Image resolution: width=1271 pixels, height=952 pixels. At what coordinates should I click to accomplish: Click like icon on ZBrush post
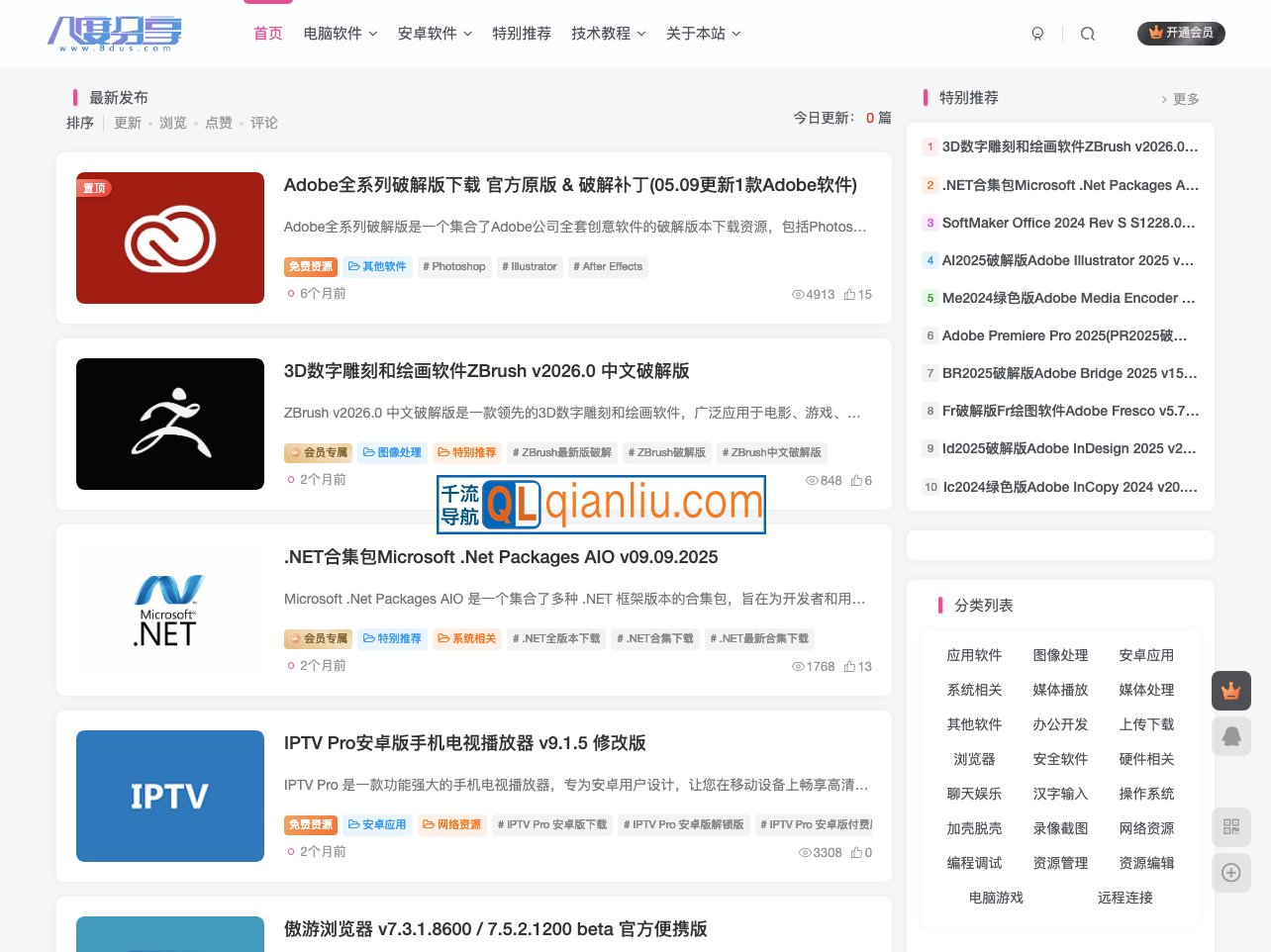[857, 481]
